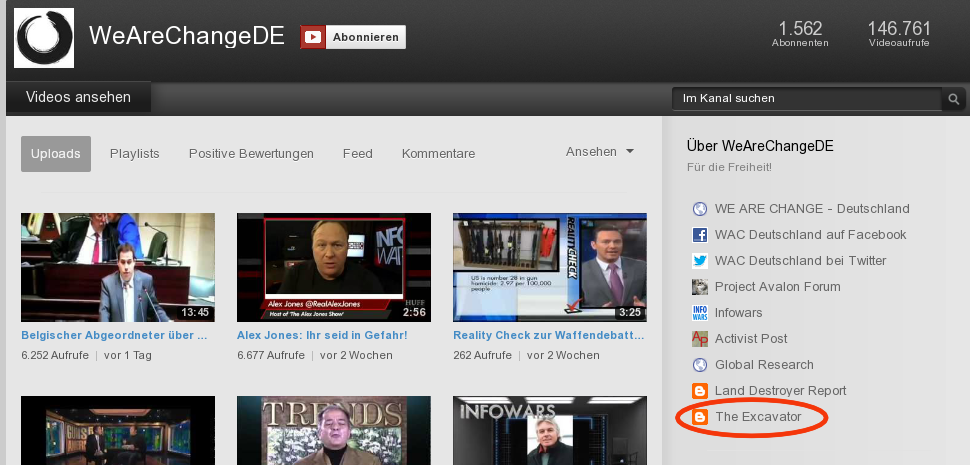
Task: Open second-row thumbnail showing a news studio
Action: pyautogui.click(x=118, y=430)
